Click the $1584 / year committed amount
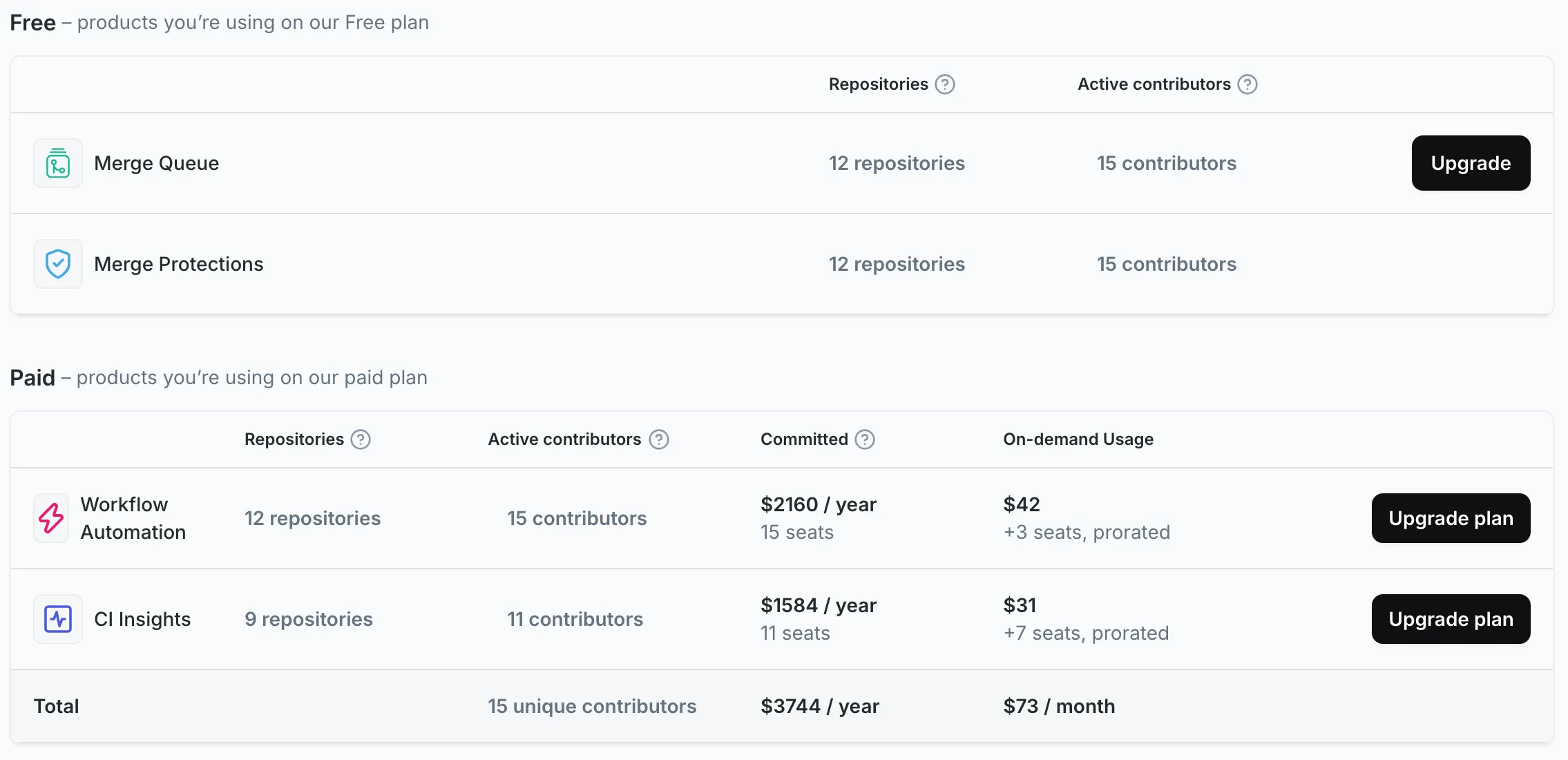Image resolution: width=1568 pixels, height=760 pixels. [819, 605]
